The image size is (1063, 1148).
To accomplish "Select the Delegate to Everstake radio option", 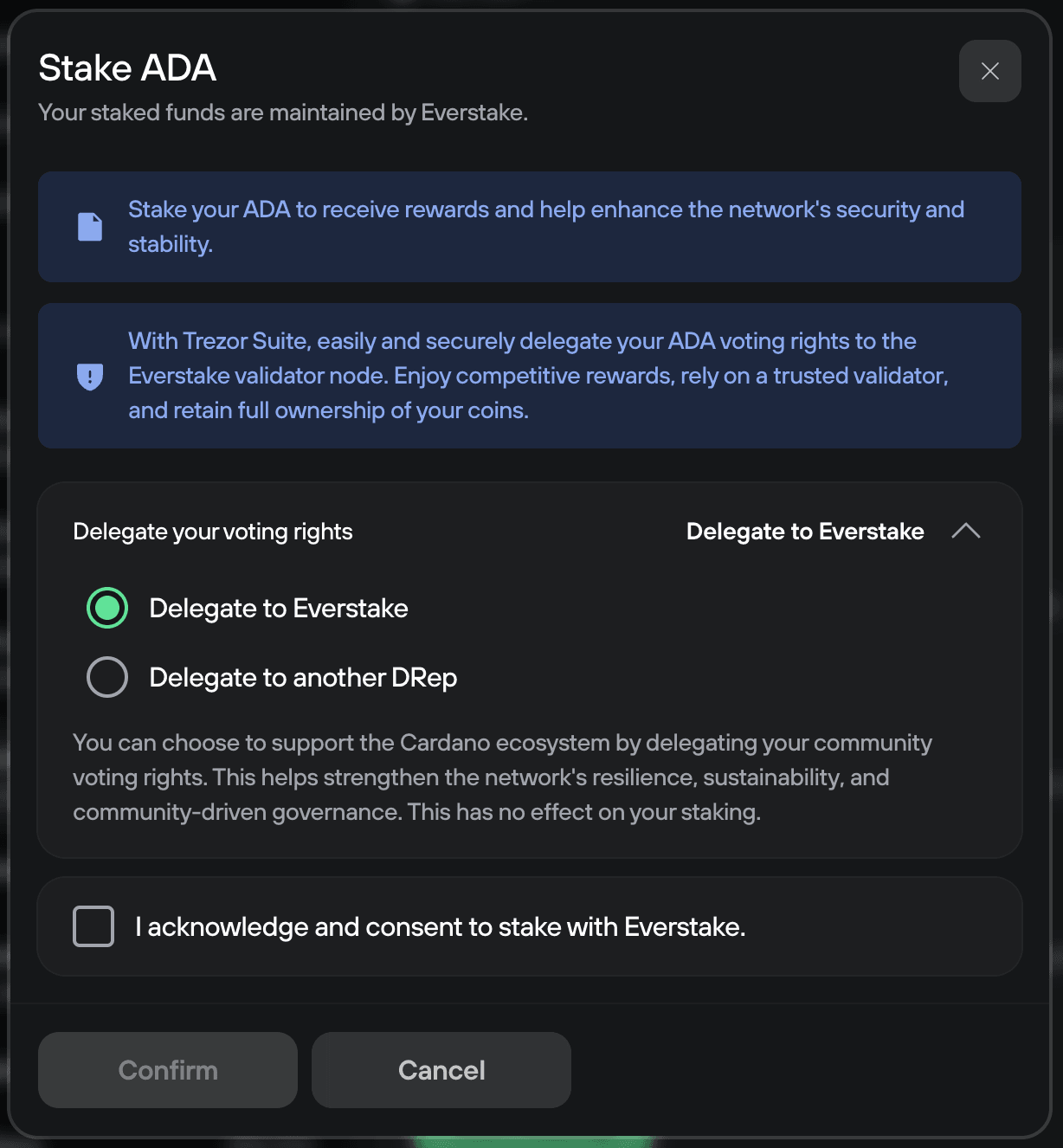I will pyautogui.click(x=106, y=608).
